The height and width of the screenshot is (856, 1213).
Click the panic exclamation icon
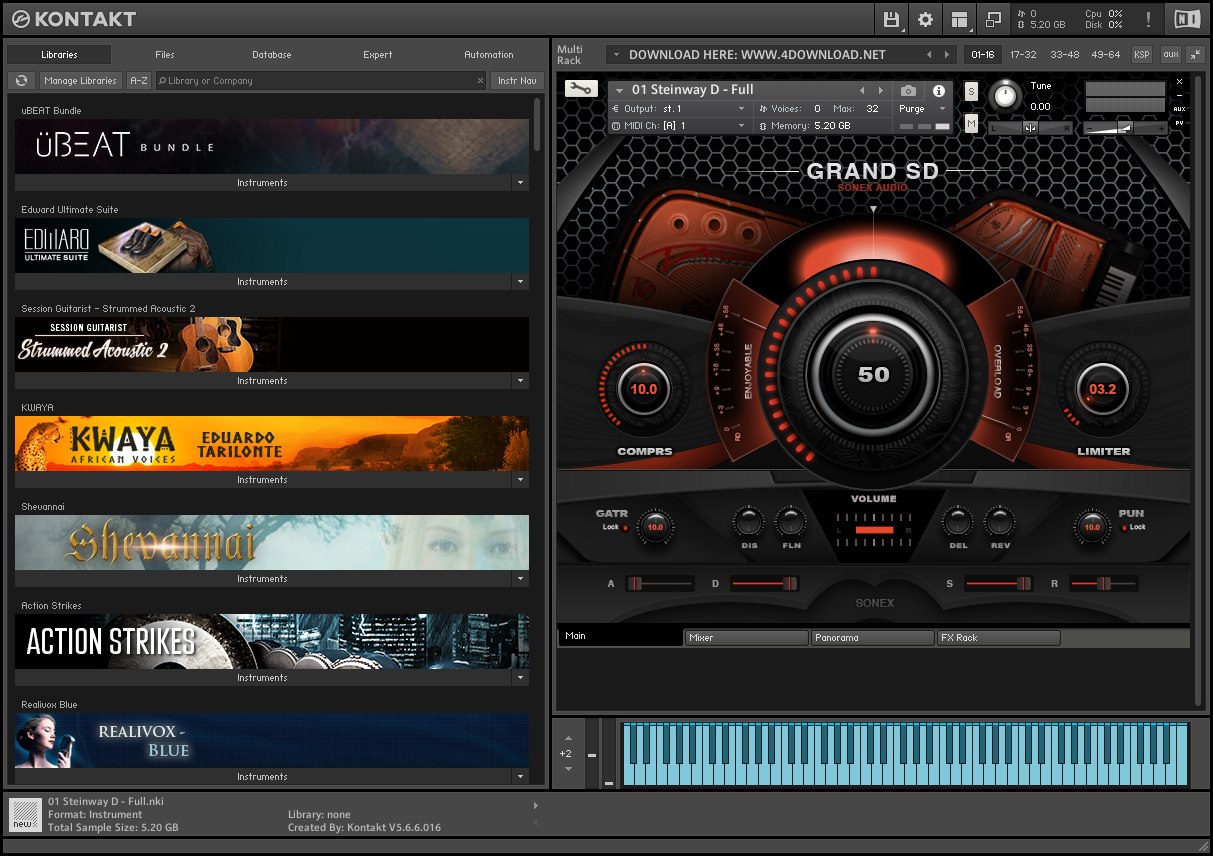1148,19
